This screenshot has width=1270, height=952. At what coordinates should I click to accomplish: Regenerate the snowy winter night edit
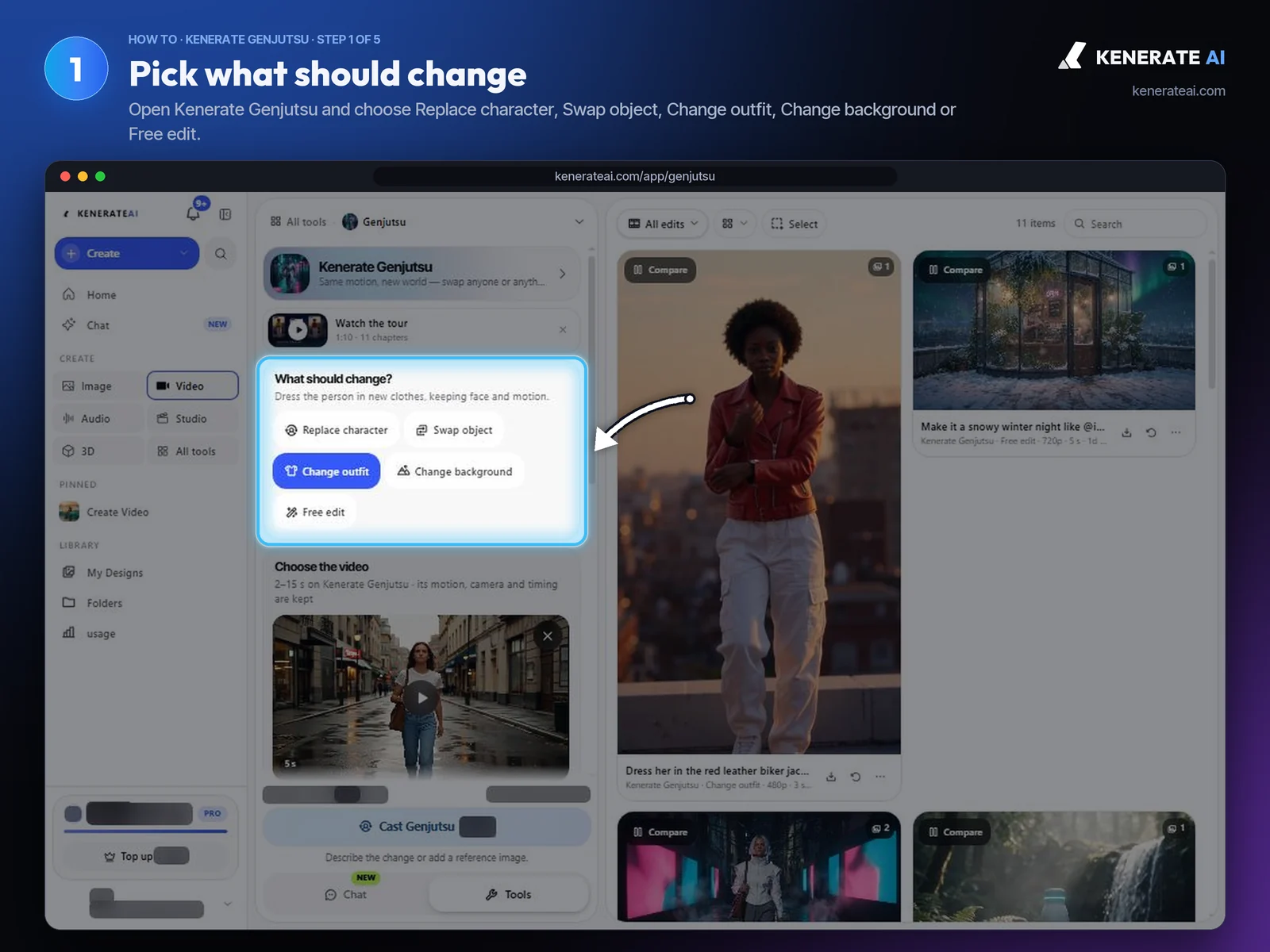tap(1151, 432)
